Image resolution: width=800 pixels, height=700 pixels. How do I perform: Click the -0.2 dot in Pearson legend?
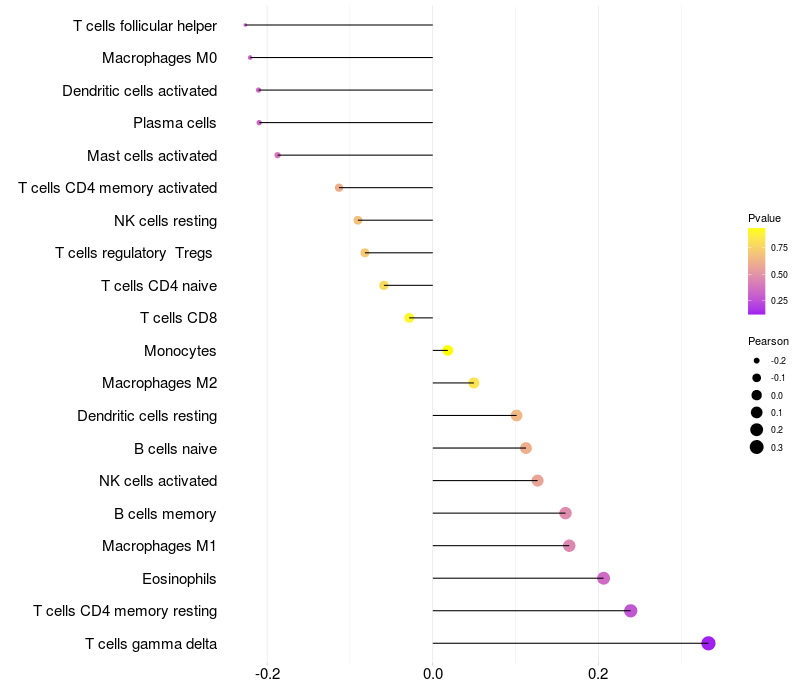pos(757,360)
